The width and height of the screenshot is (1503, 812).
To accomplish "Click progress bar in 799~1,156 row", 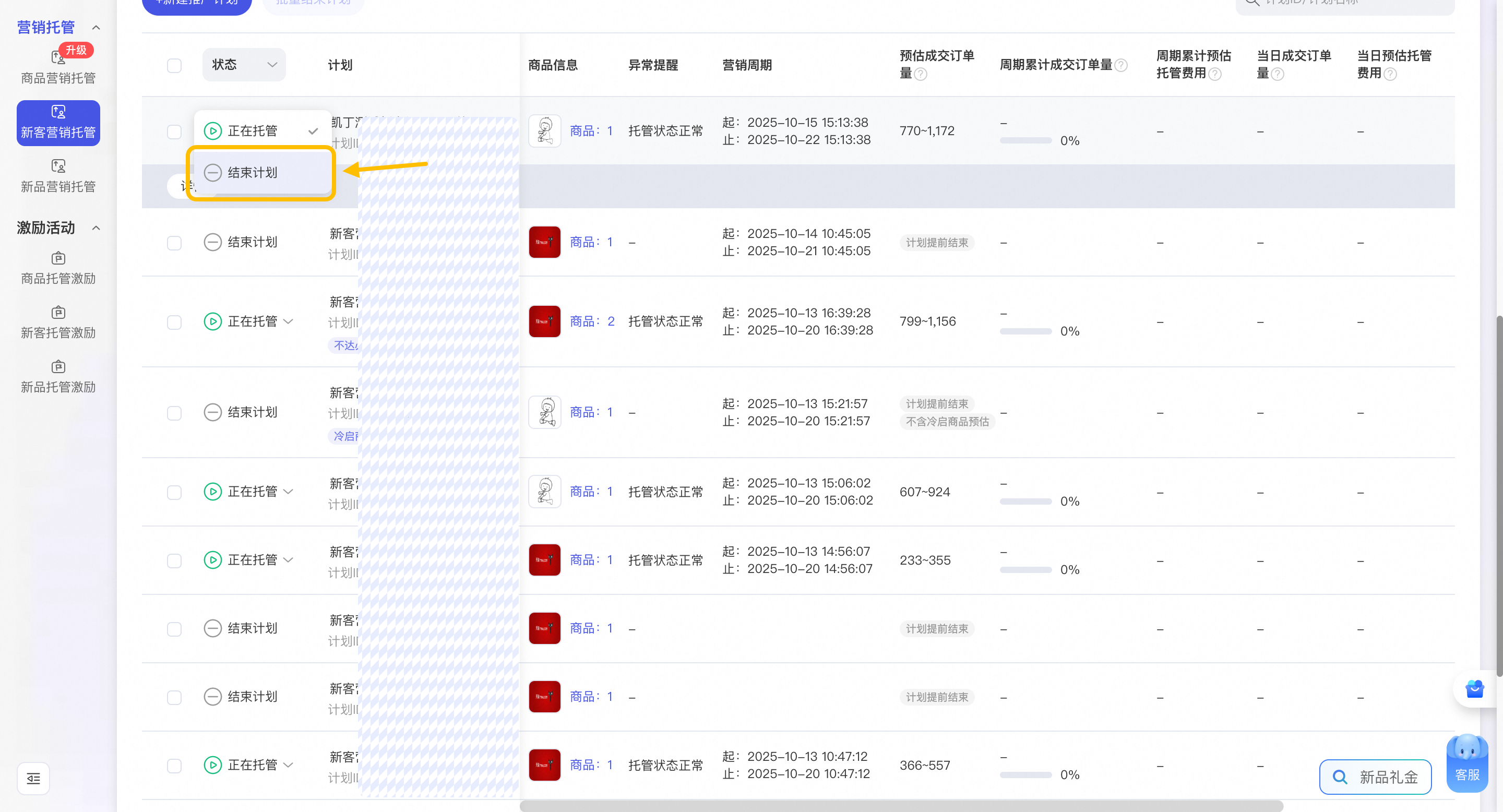I will (1025, 331).
